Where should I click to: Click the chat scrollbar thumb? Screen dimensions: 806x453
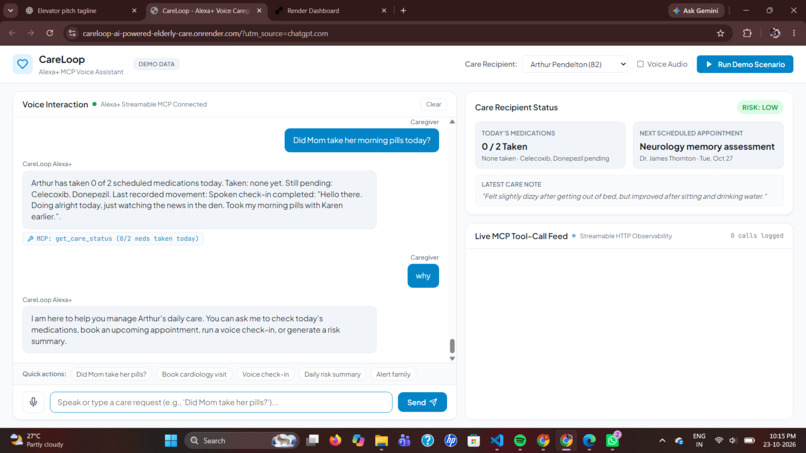(x=452, y=346)
